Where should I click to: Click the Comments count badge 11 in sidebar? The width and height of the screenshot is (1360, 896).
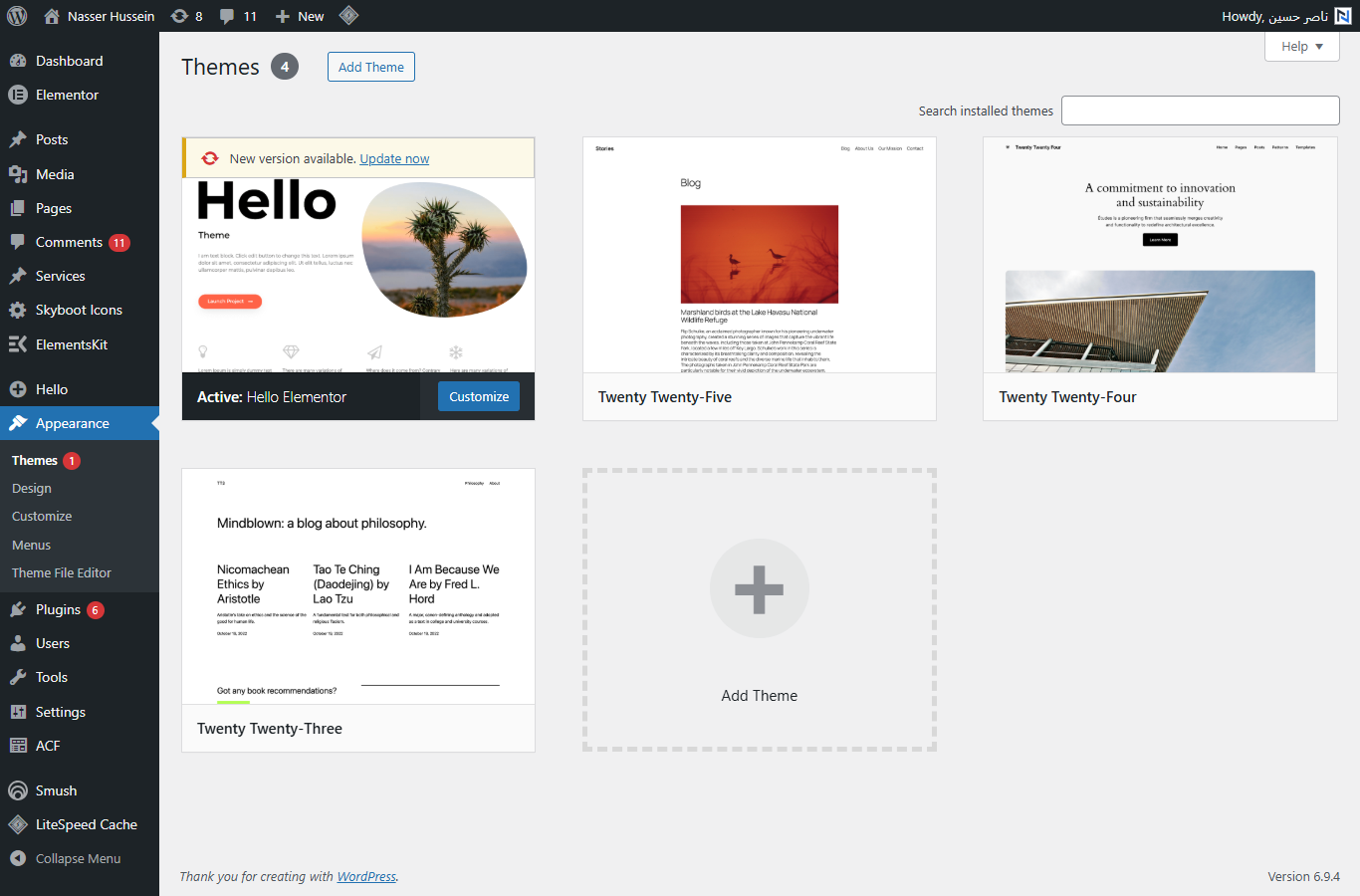119,243
